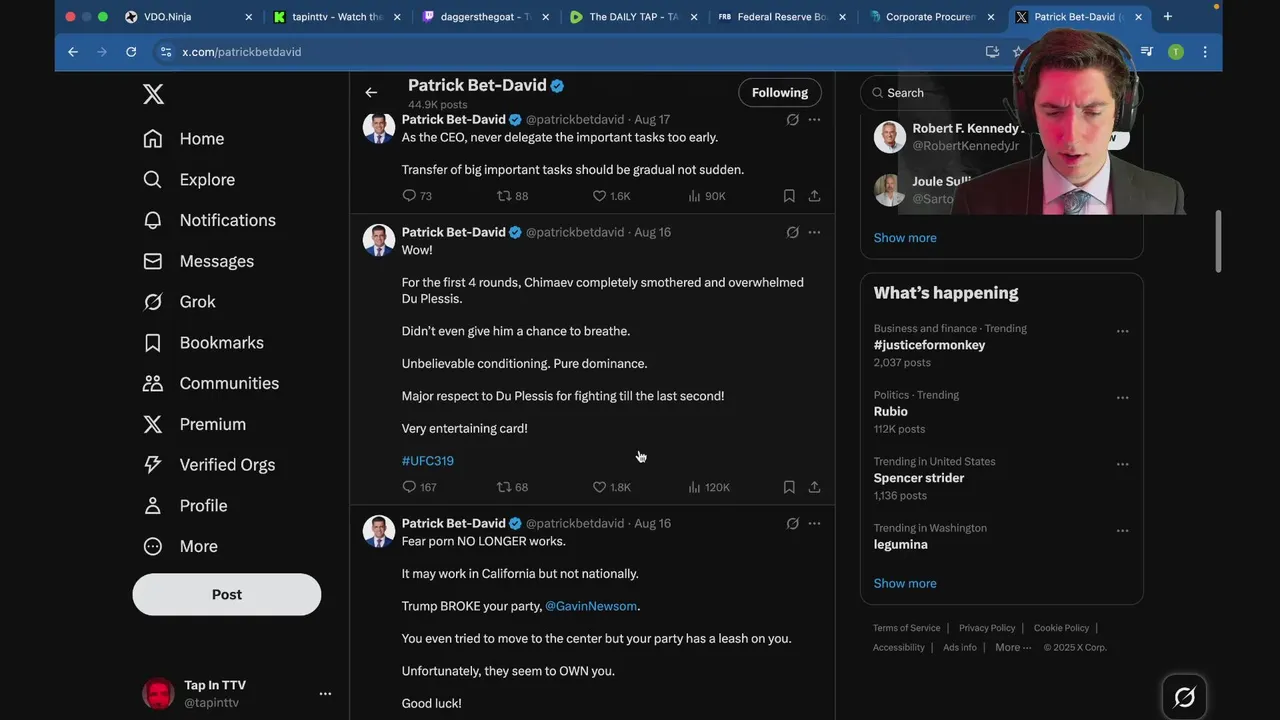Open the Spencer strider trend
The width and height of the screenshot is (1280, 720).
tap(918, 478)
